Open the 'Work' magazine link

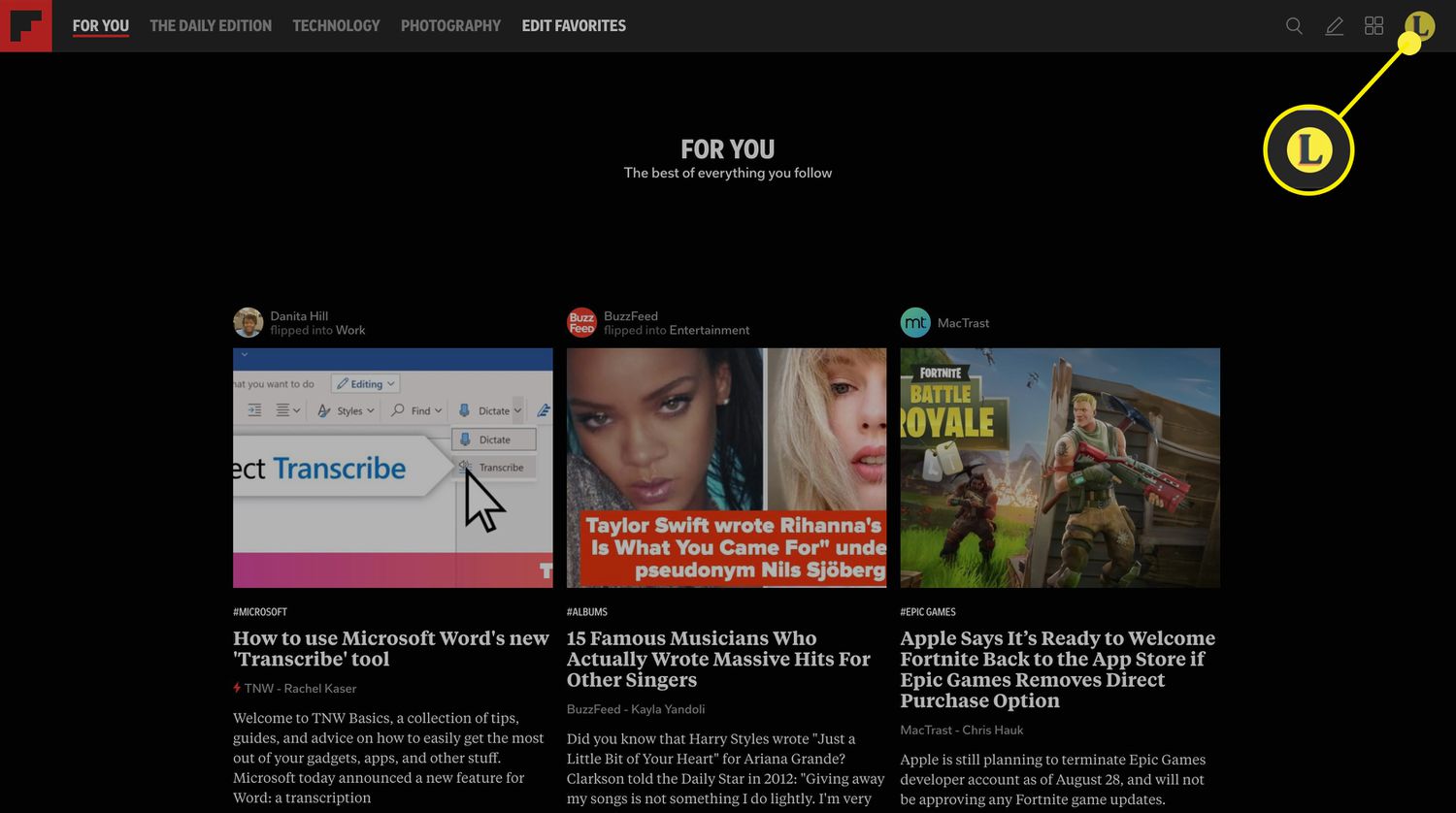(350, 331)
